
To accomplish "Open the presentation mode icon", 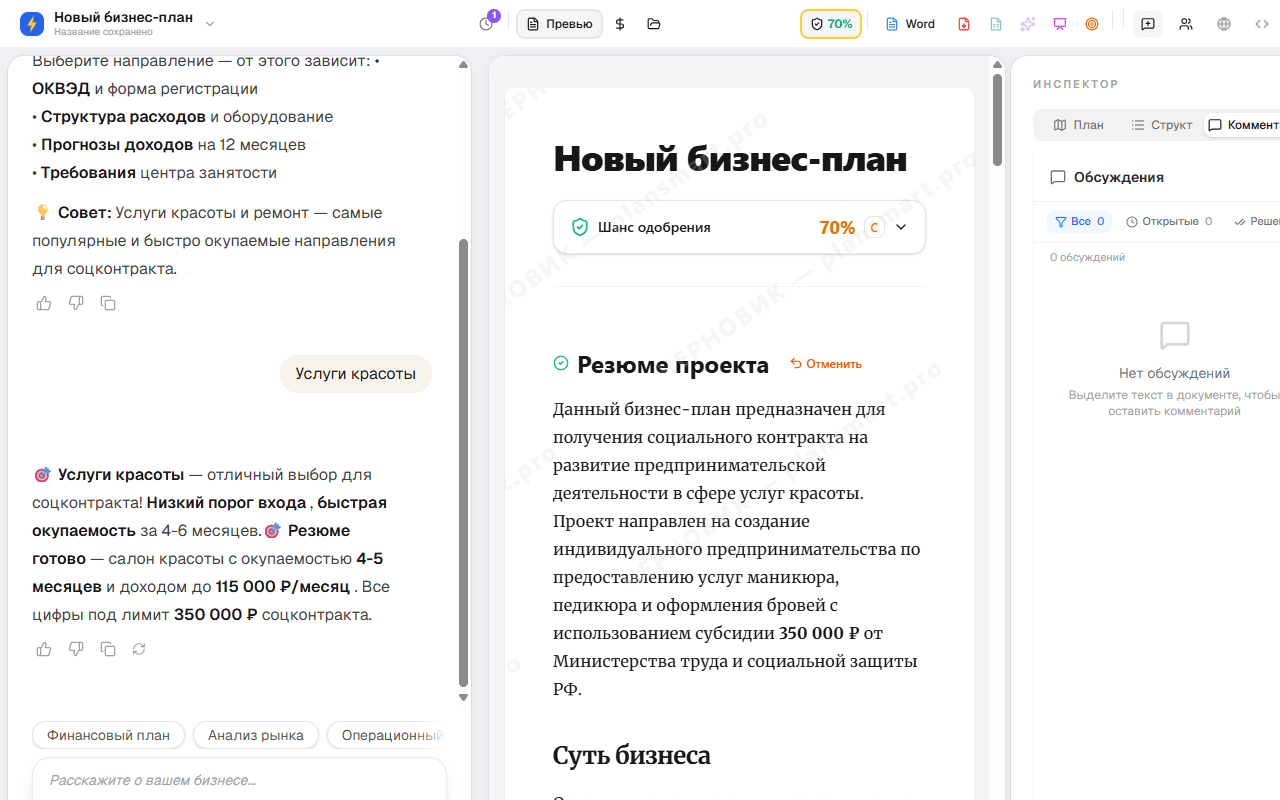I will point(1059,23).
